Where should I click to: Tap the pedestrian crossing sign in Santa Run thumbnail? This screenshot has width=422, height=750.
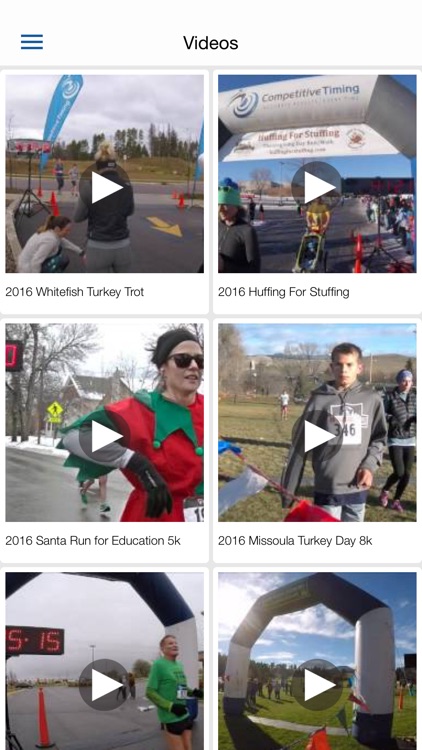point(55,410)
